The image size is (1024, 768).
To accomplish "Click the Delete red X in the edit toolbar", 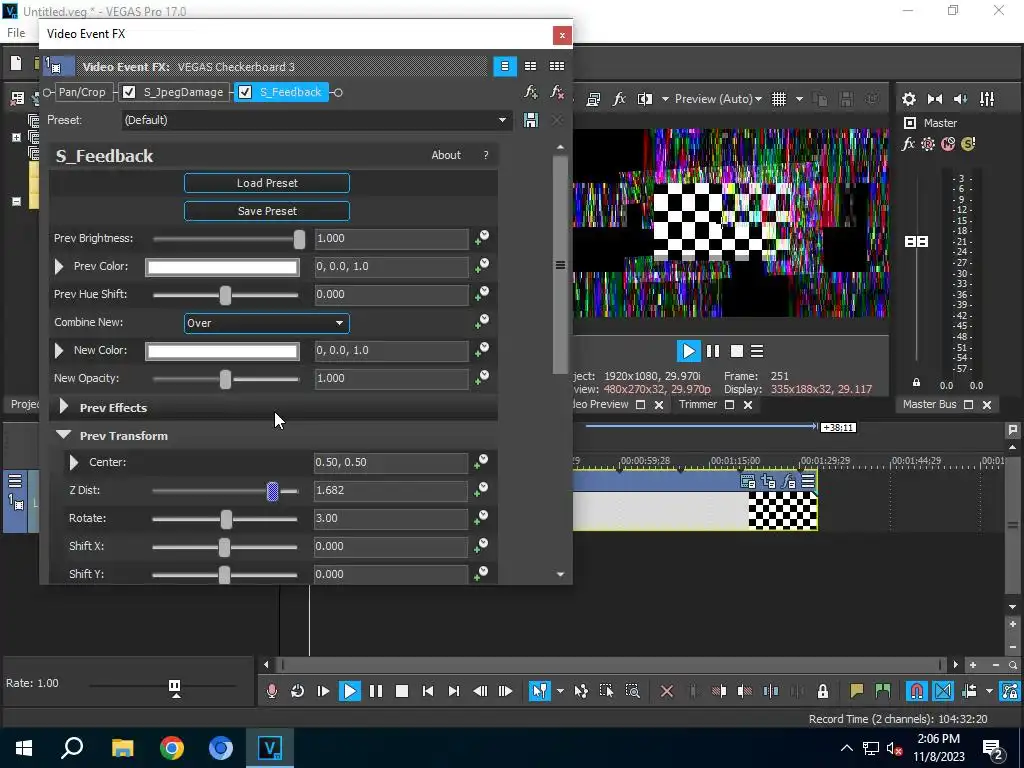I will [667, 691].
